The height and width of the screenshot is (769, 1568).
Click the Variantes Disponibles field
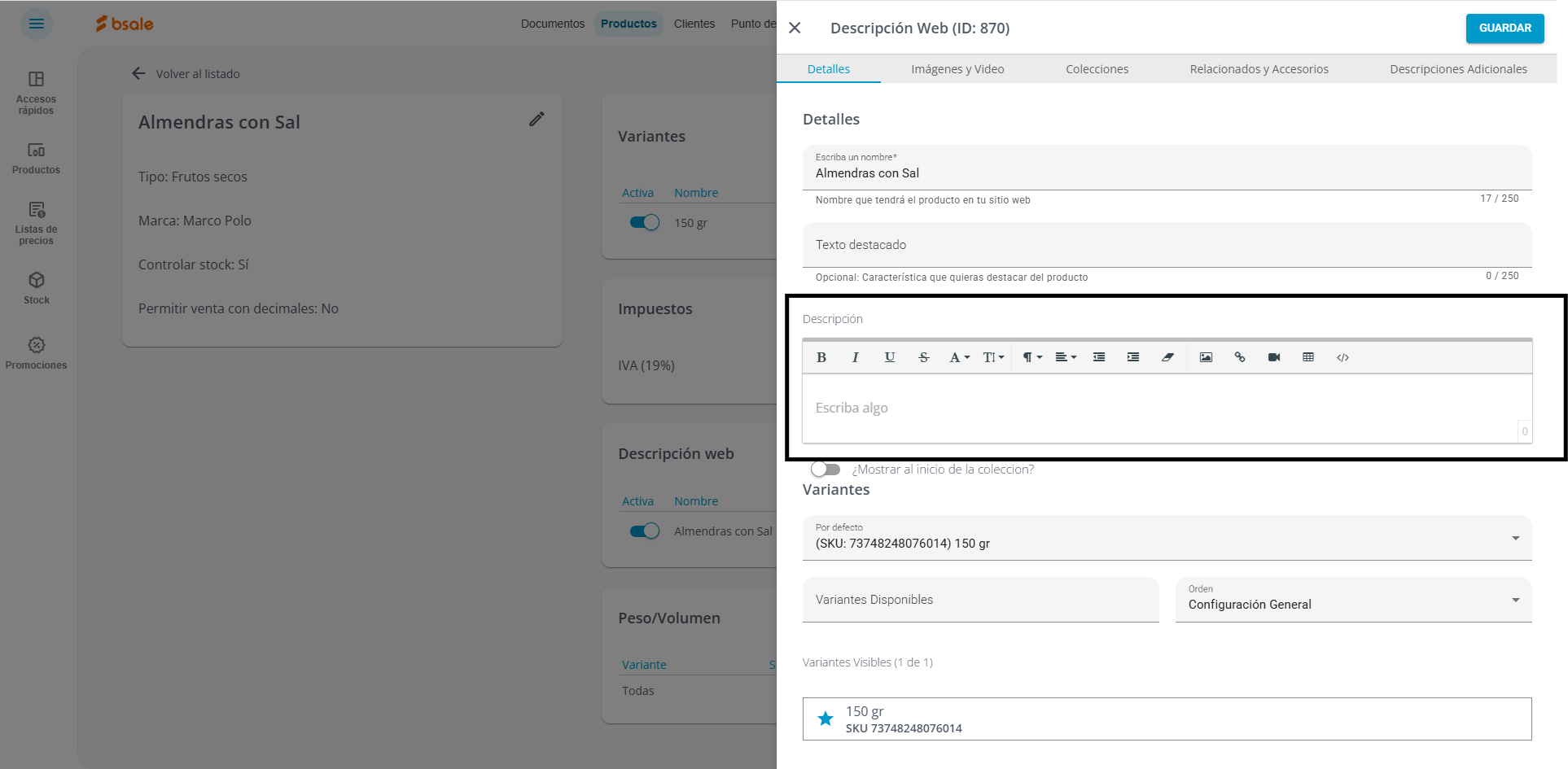(x=980, y=600)
